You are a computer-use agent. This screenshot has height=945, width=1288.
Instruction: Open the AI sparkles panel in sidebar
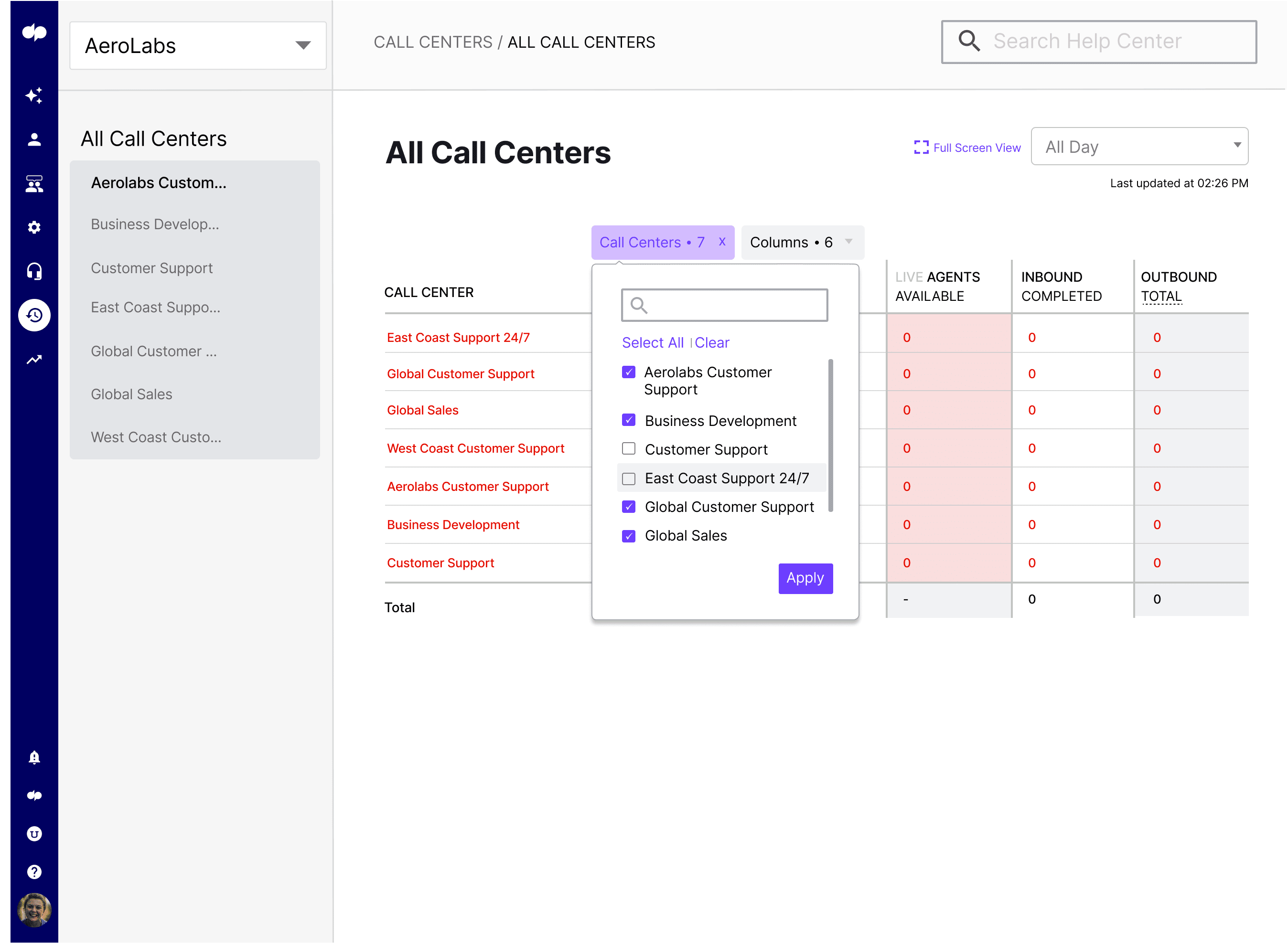click(34, 96)
